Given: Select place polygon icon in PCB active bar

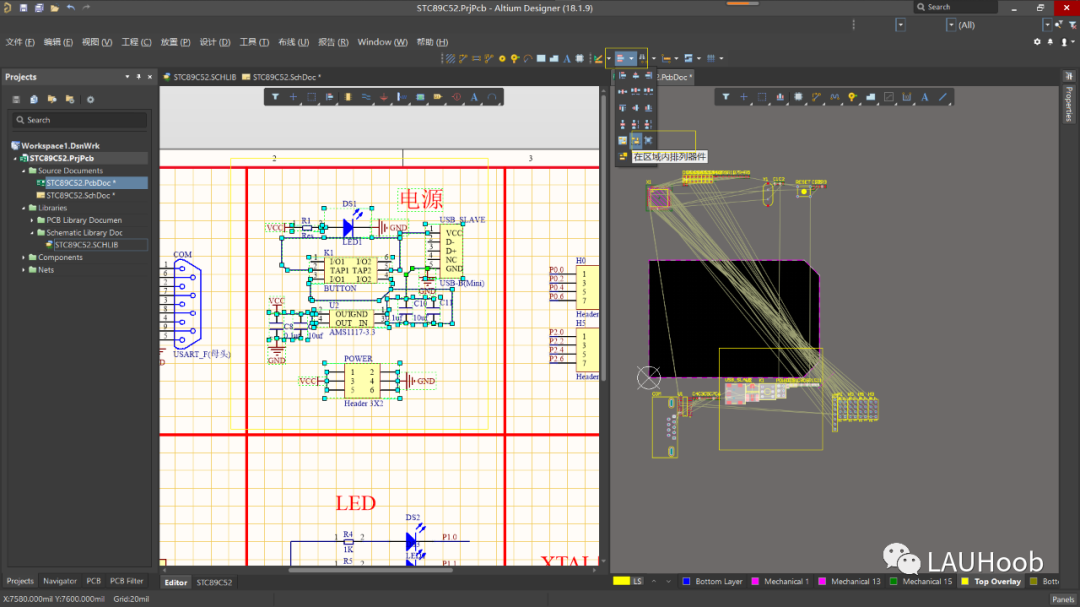Looking at the screenshot, I should pyautogui.click(x=871, y=97).
